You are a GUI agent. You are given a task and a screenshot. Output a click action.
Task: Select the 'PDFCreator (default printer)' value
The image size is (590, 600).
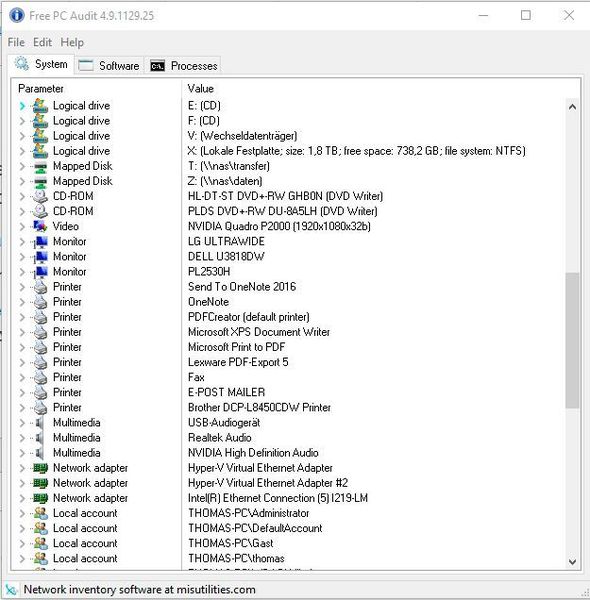tap(249, 317)
